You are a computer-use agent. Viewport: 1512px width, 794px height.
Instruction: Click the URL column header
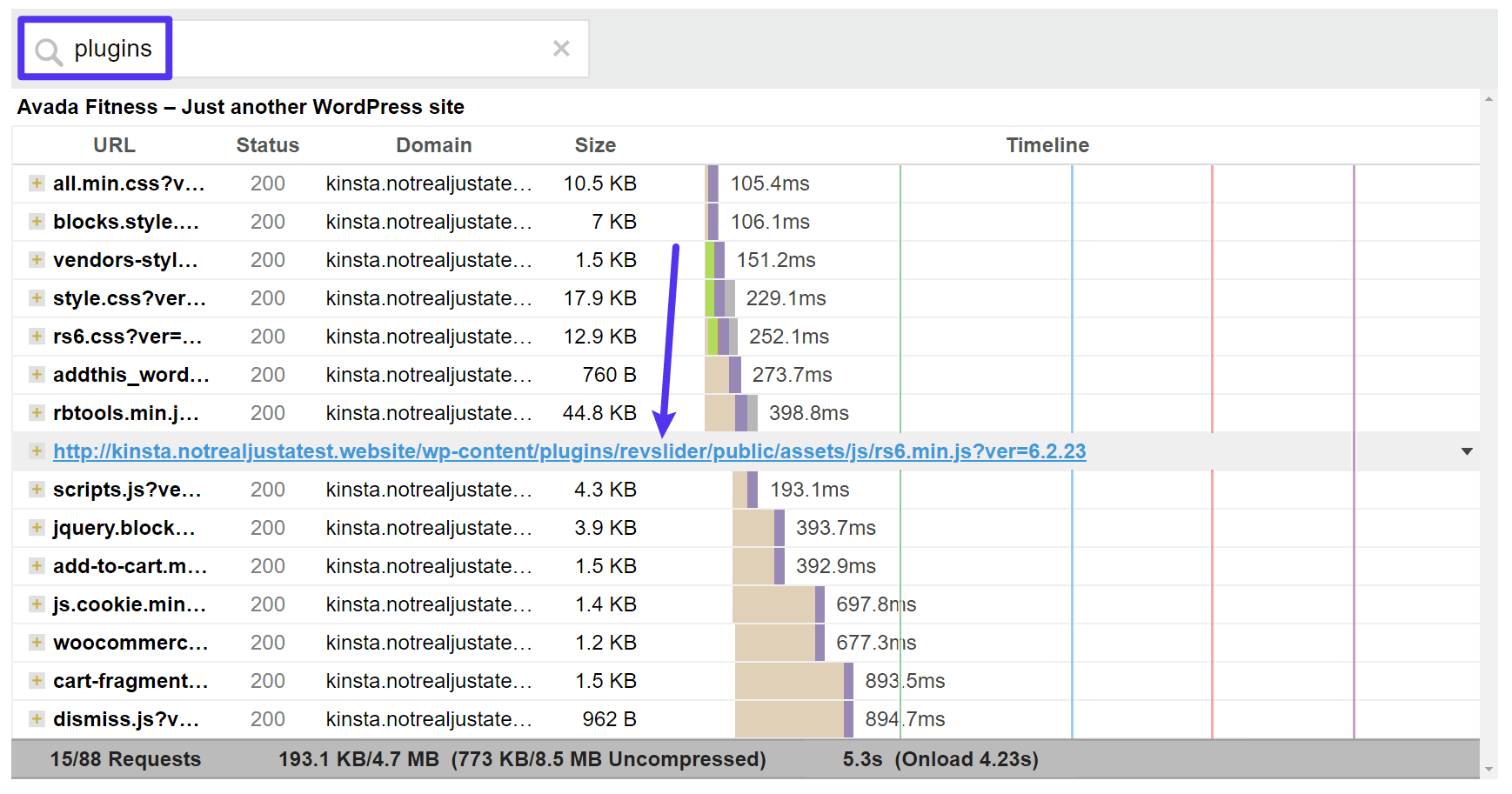[x=114, y=144]
